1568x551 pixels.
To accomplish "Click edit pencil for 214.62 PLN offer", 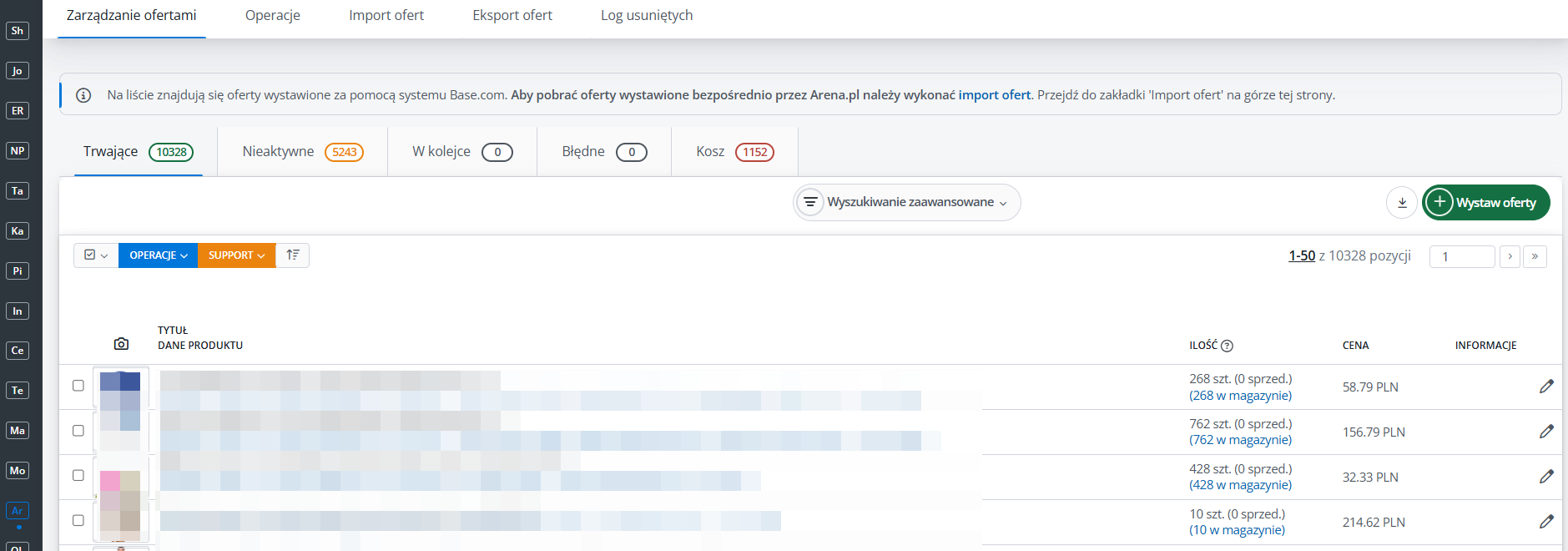I will 1546,522.
